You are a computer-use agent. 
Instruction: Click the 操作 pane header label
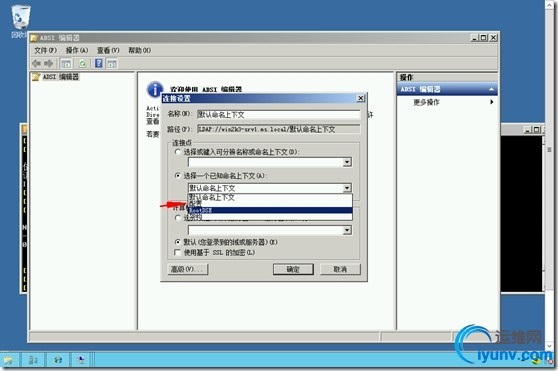click(x=406, y=77)
